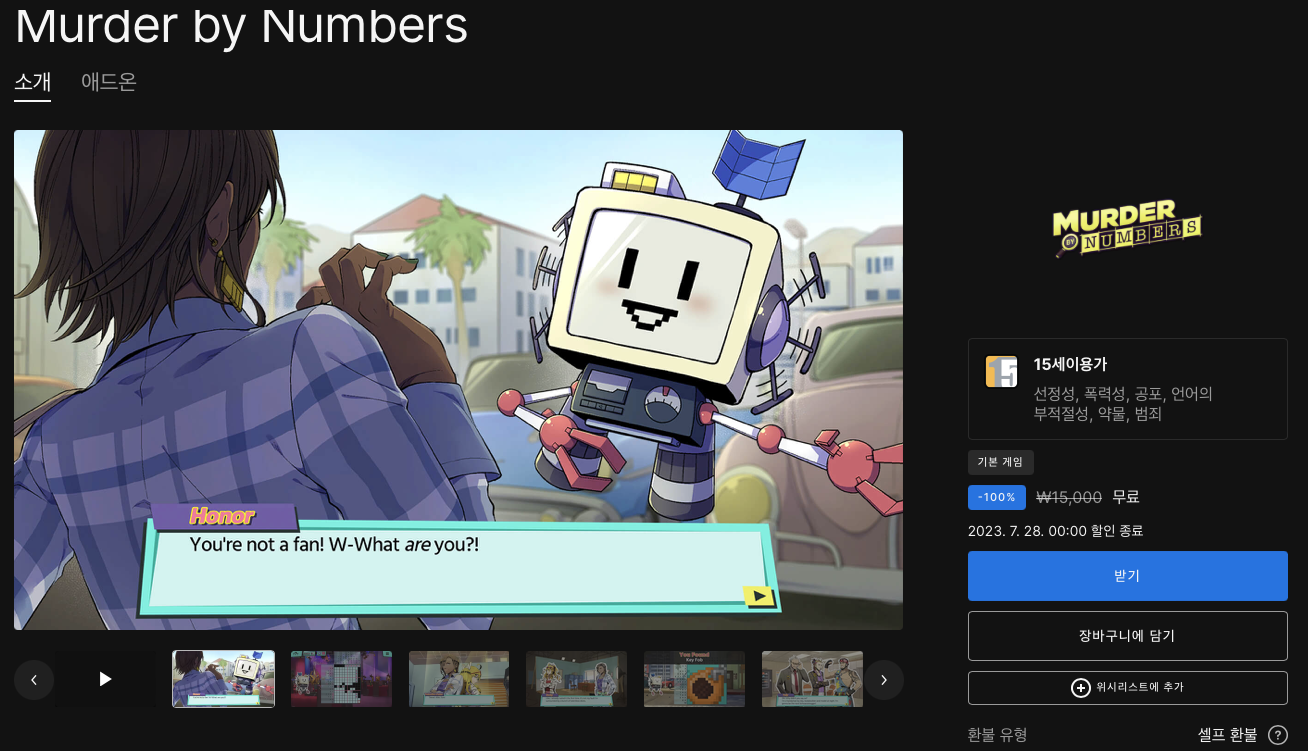Select the third screenshot thumbnail
The image size is (1308, 751).
[459, 679]
